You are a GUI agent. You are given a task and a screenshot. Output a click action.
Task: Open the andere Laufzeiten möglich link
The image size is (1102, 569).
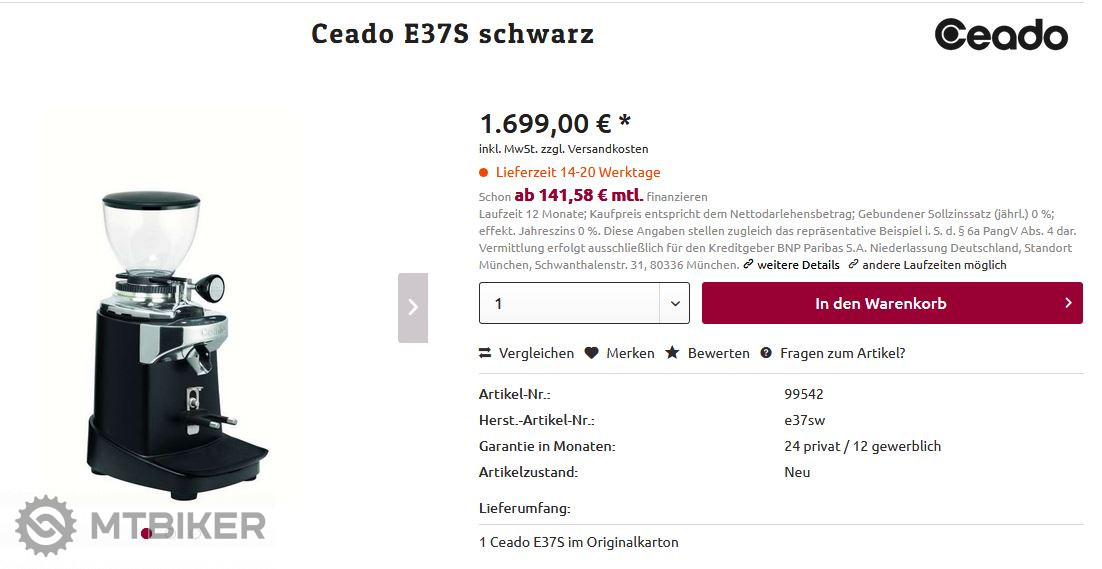point(933,265)
